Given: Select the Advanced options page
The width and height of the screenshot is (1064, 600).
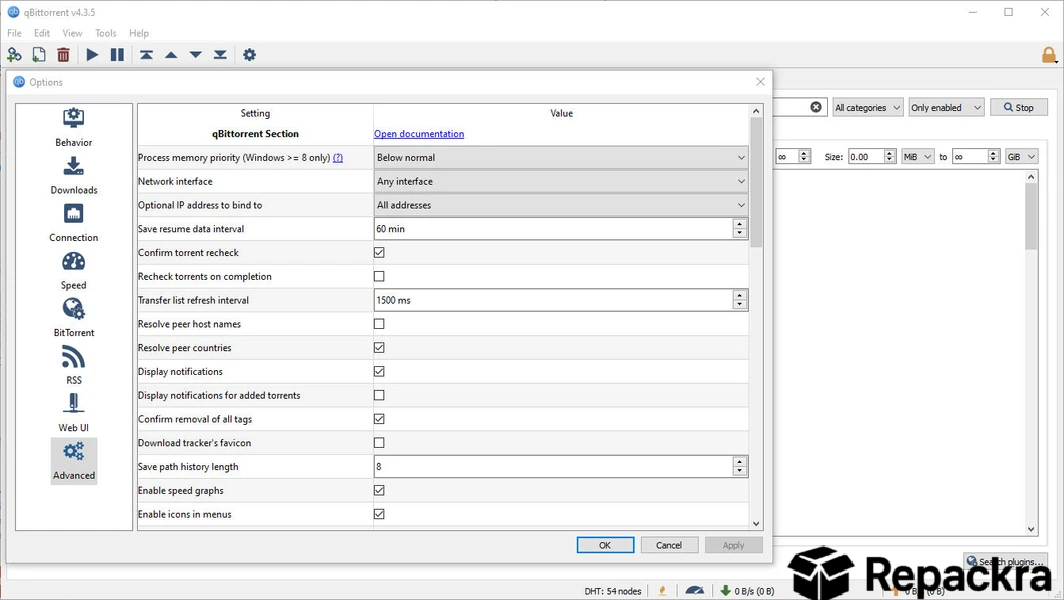Looking at the screenshot, I should pos(74,461).
